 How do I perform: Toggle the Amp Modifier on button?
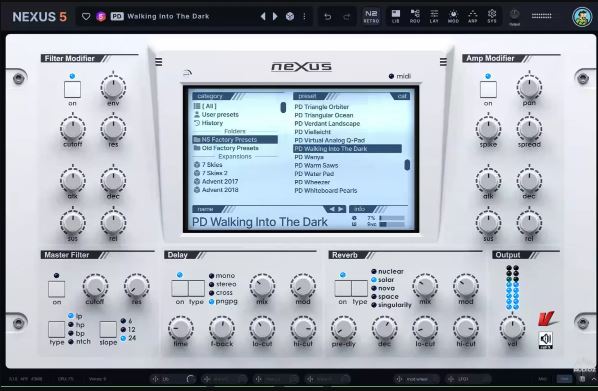[488, 90]
